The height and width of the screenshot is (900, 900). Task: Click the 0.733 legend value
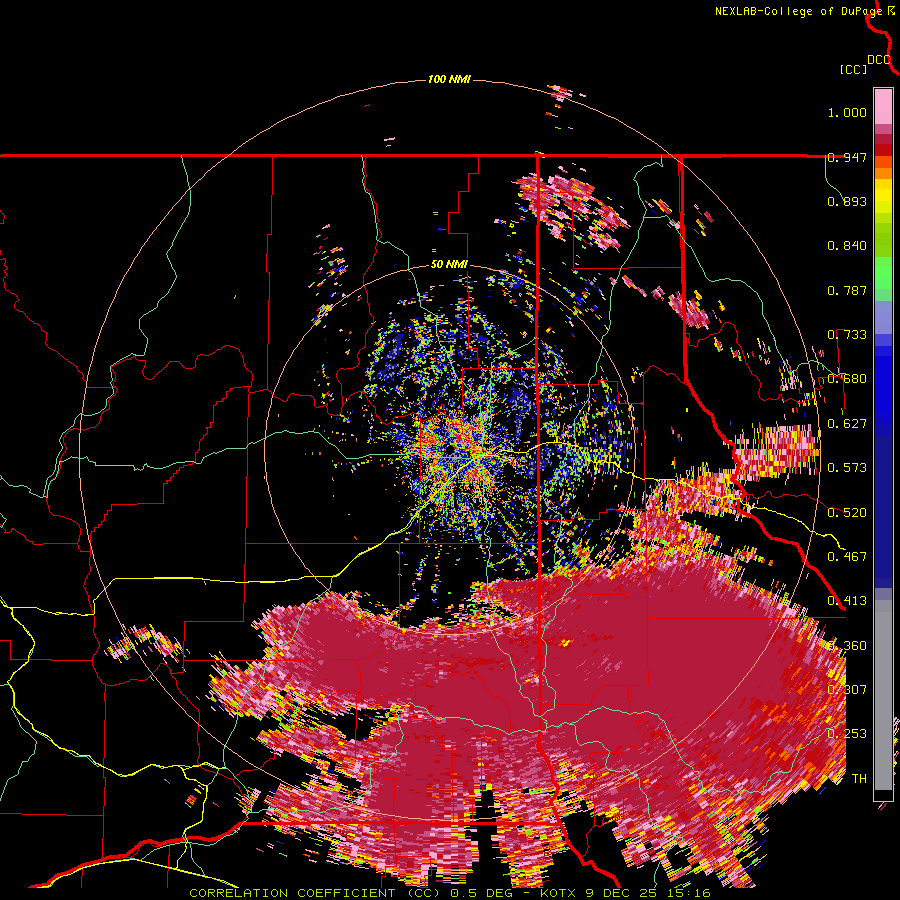pyautogui.click(x=847, y=335)
